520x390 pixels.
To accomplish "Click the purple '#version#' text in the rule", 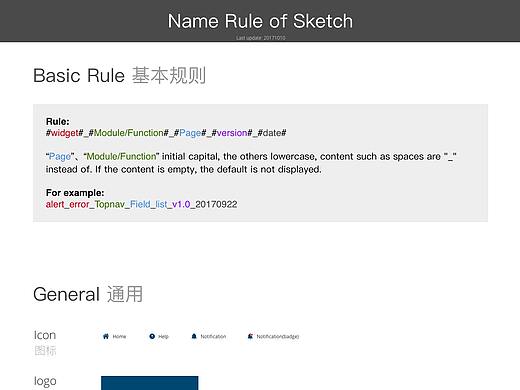I will coord(232,133).
